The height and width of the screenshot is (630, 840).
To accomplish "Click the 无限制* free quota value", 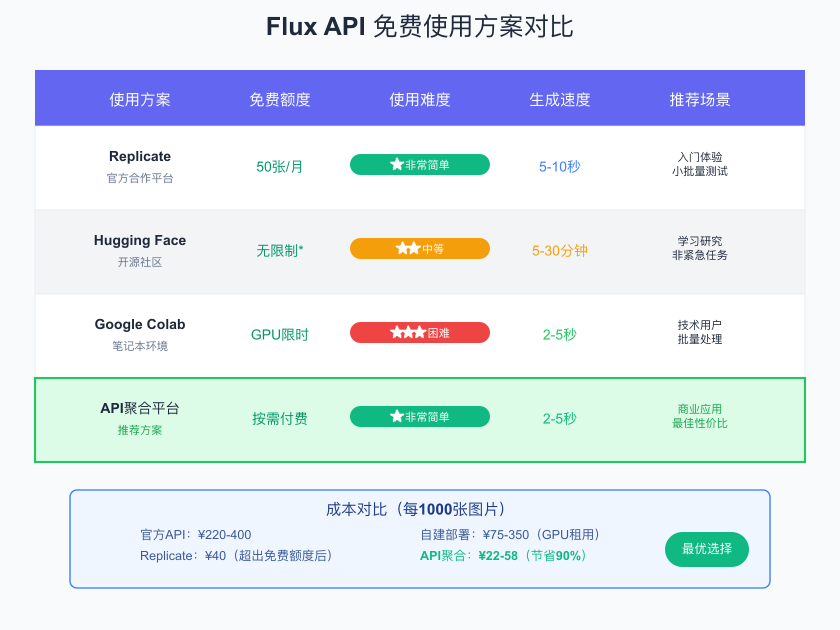I will click(280, 251).
